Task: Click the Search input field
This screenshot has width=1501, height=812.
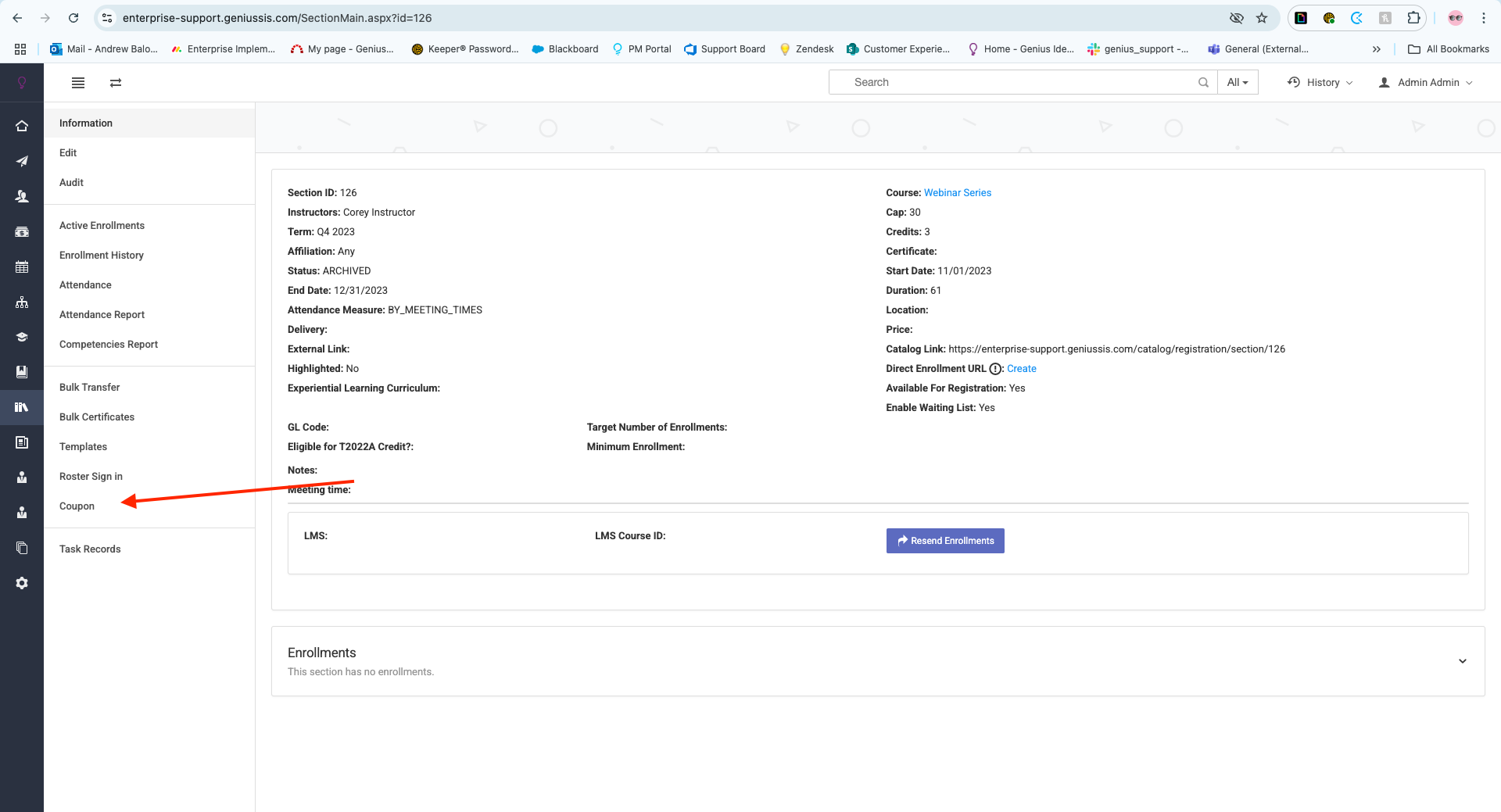Action: [x=1023, y=82]
